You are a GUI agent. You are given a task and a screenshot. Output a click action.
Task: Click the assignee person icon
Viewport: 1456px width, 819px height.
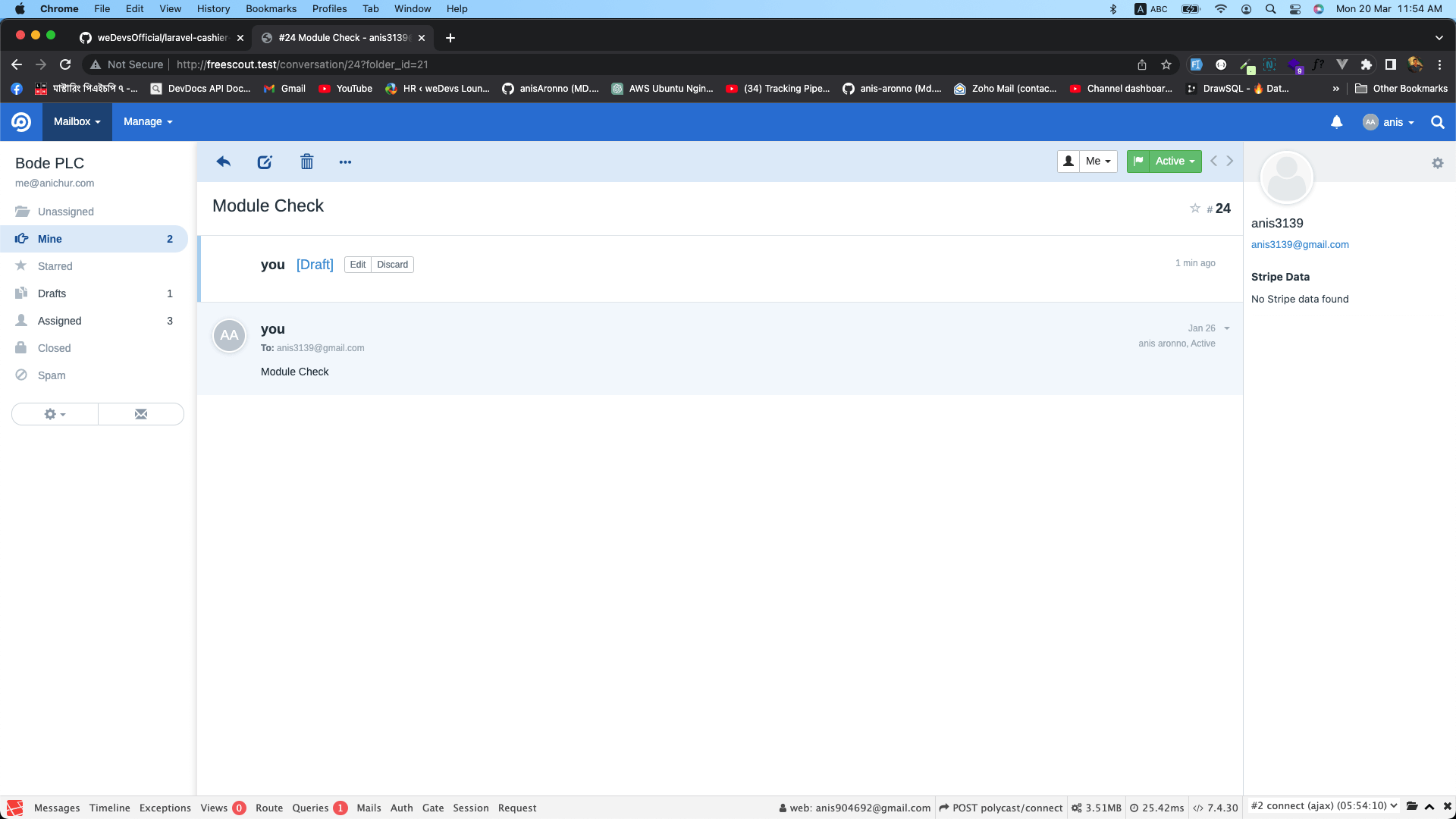pos(1068,161)
